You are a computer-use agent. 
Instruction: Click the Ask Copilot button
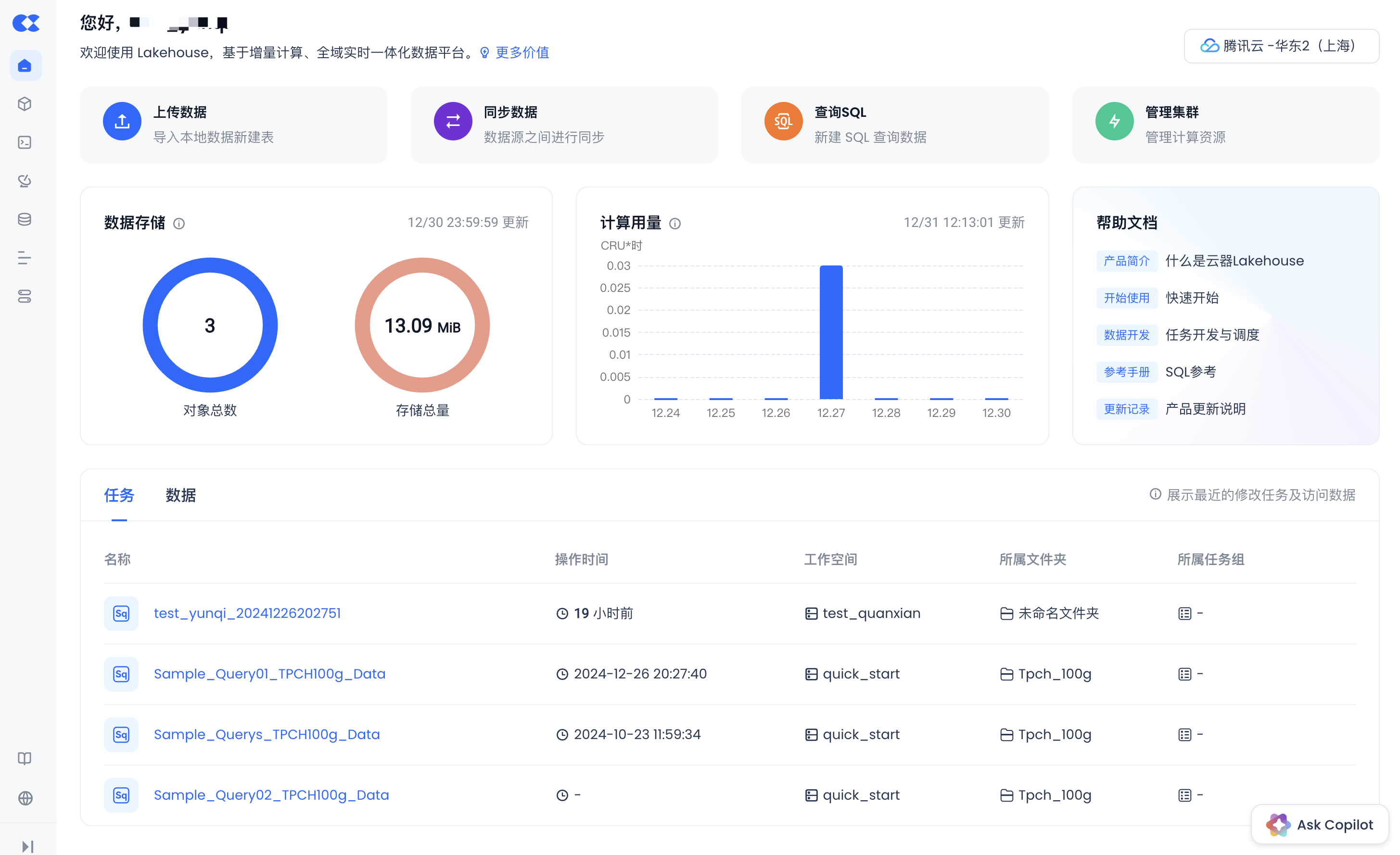[1319, 824]
